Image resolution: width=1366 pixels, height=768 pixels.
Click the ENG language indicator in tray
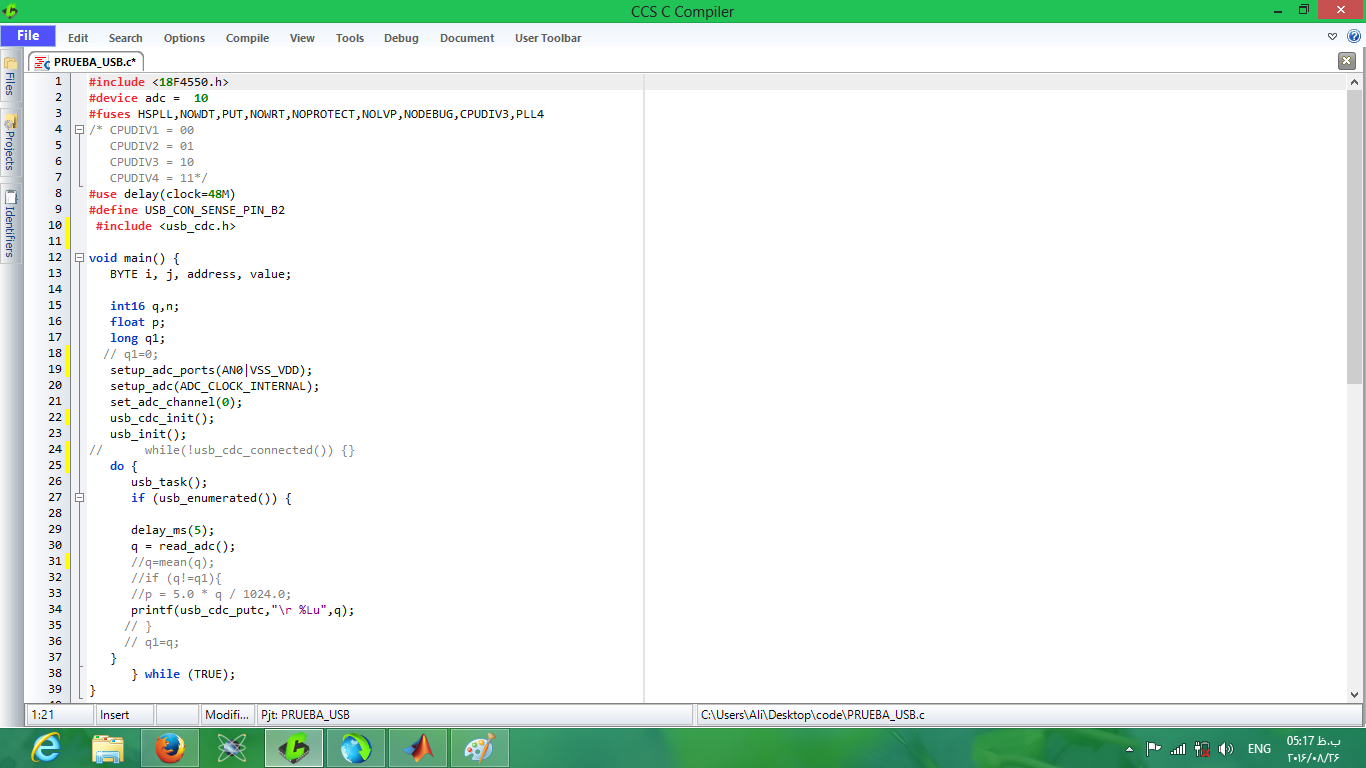[1259, 749]
